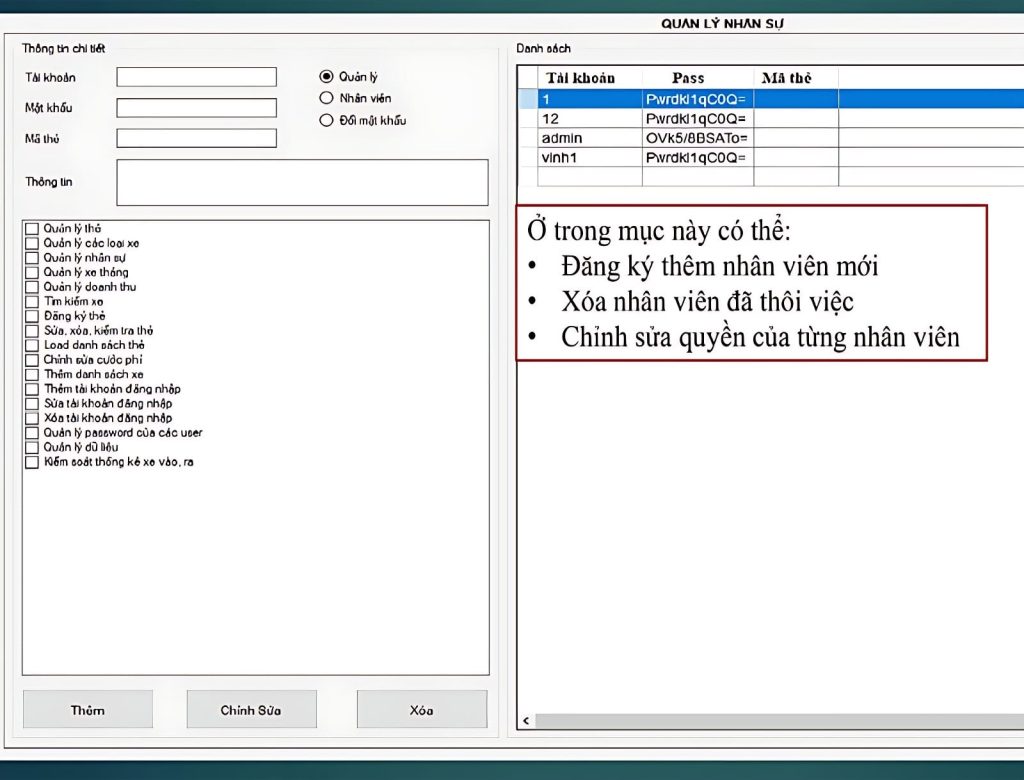Enable "Xóa tài khoản đăng nhập" permission
Screen dimensions: 1024x780
pyautogui.click(x=31, y=417)
